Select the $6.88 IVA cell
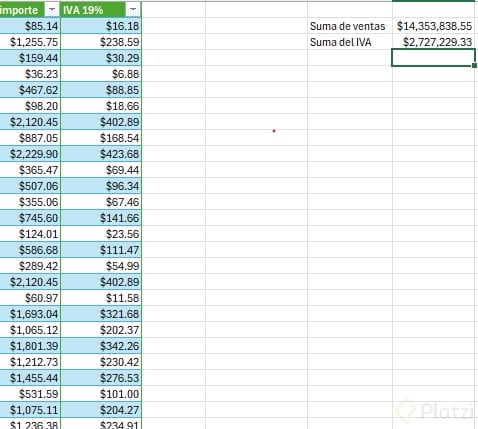The image size is (478, 429). [x=101, y=74]
